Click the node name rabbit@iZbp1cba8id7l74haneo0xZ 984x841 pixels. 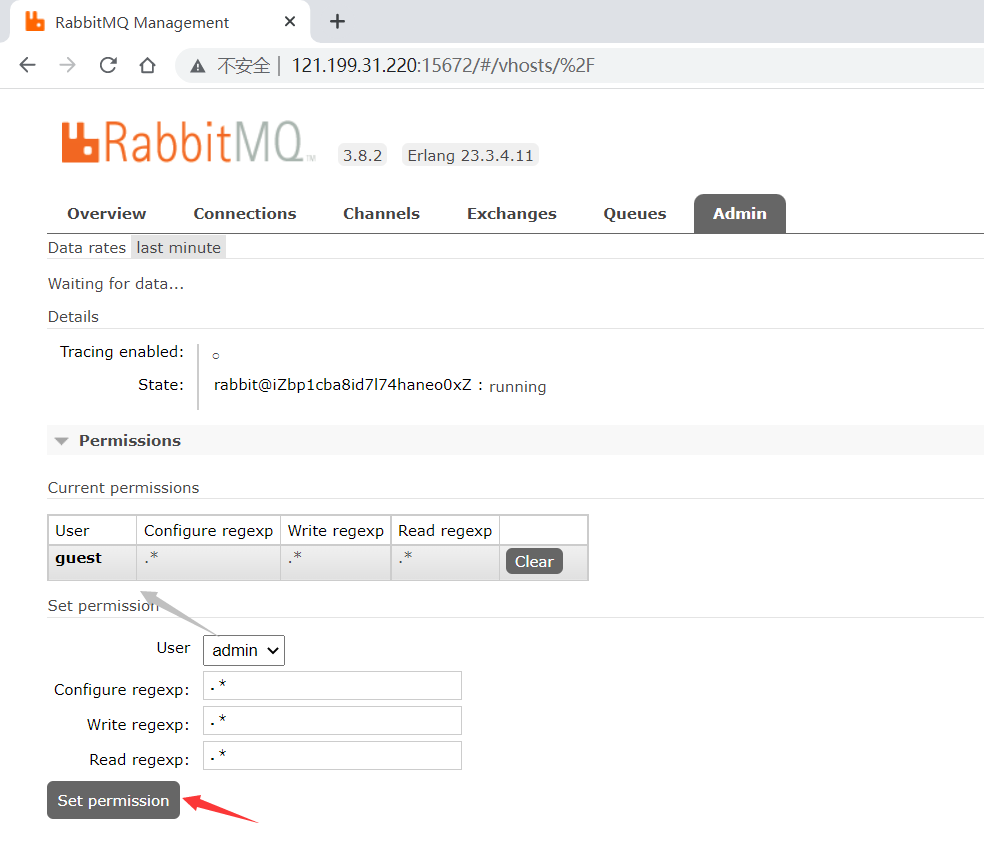click(x=343, y=385)
